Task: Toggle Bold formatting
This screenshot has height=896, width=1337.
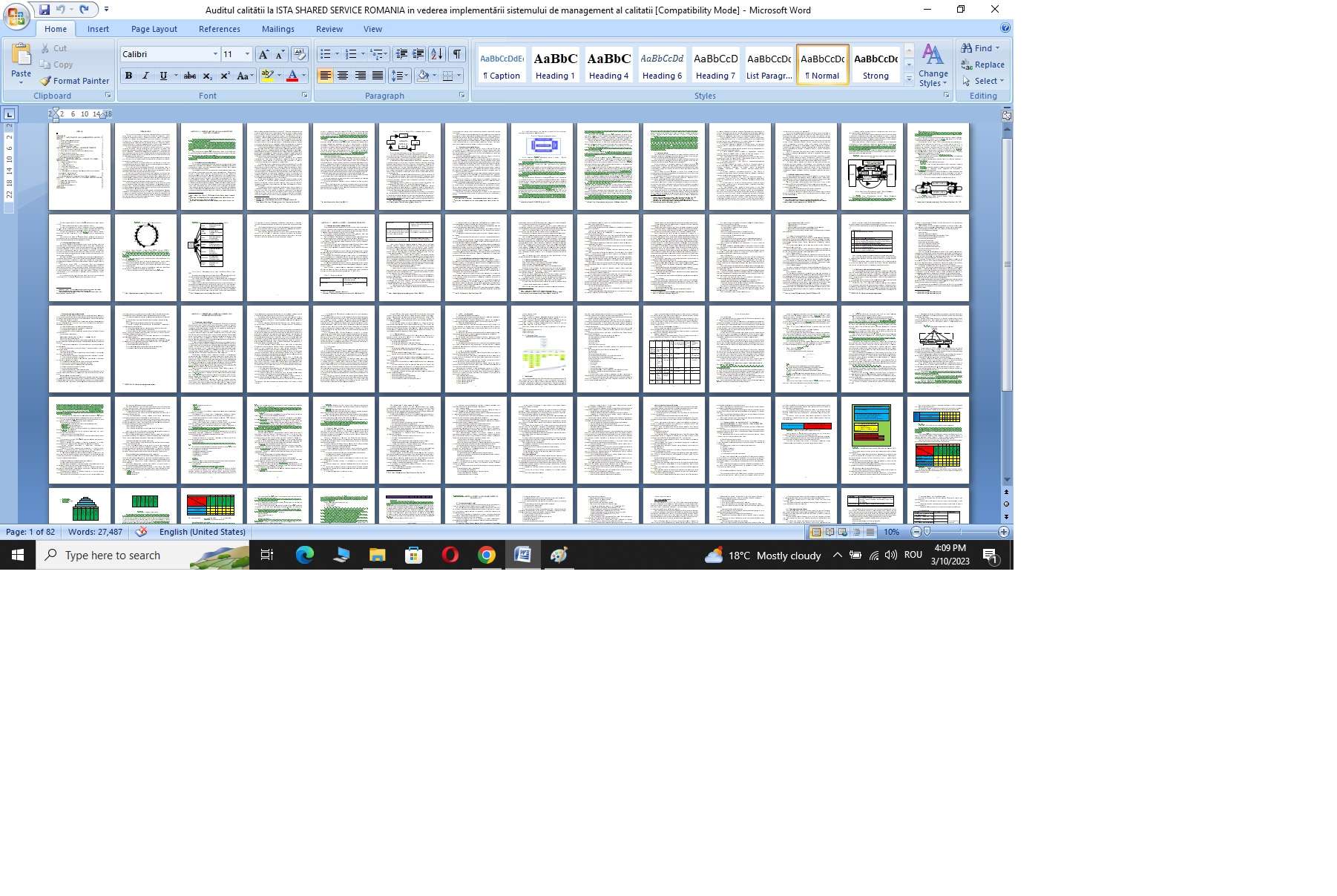Action: 129,76
